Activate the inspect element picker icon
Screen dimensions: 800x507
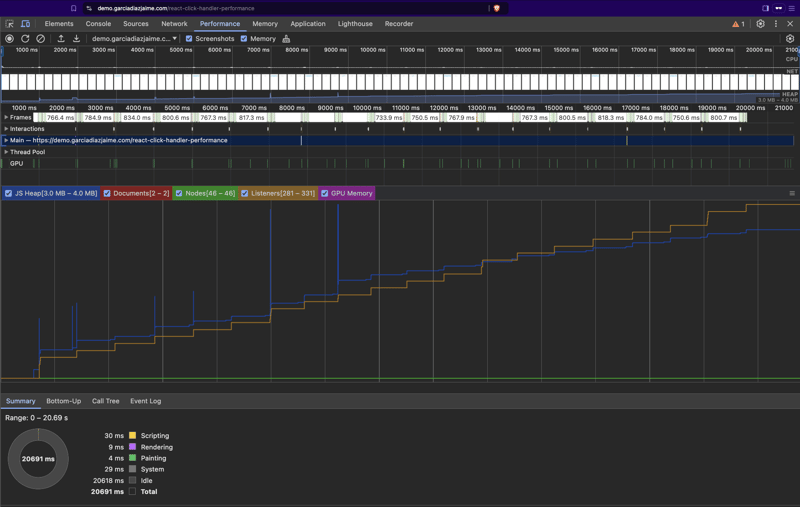click(x=10, y=24)
